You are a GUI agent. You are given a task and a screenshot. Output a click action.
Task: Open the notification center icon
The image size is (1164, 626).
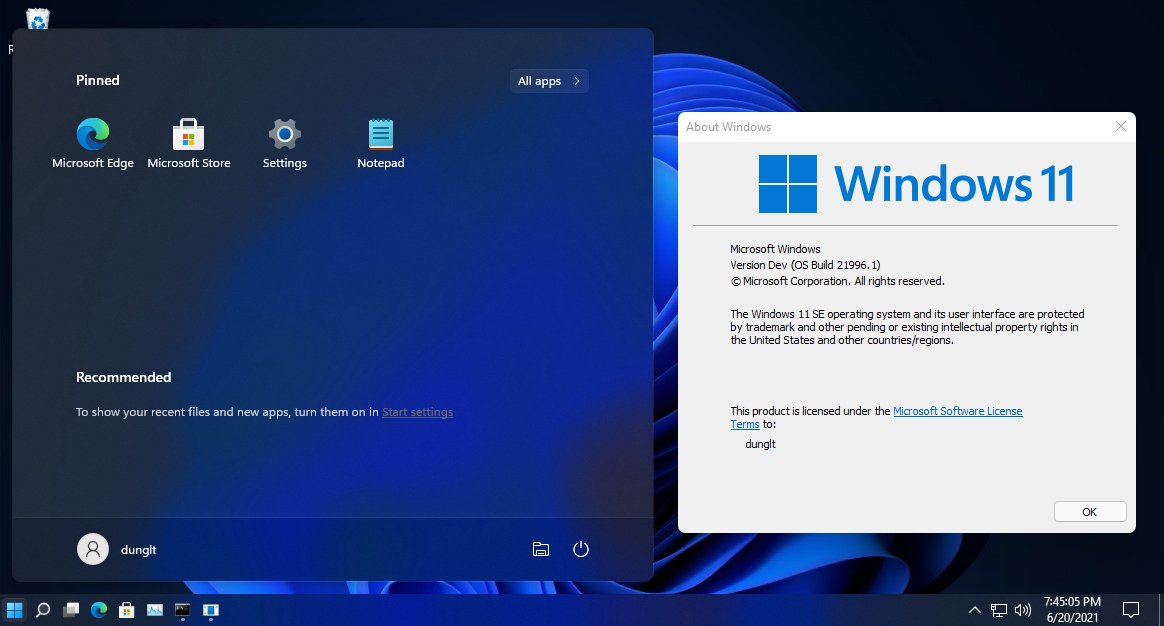pyautogui.click(x=1131, y=610)
